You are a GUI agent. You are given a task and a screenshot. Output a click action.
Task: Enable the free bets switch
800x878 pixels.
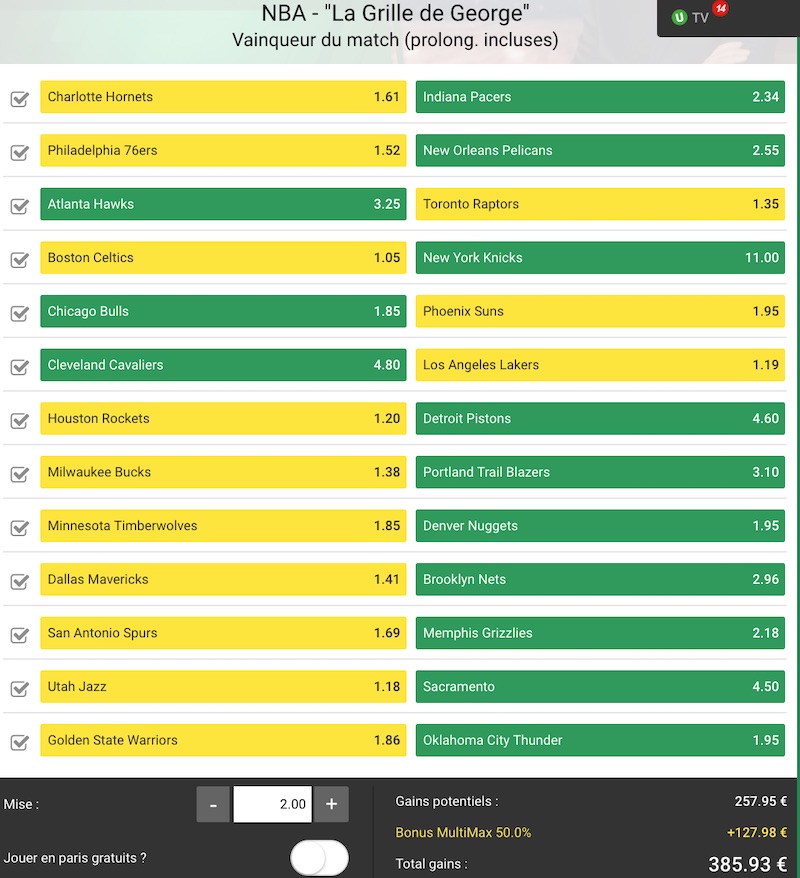click(319, 858)
